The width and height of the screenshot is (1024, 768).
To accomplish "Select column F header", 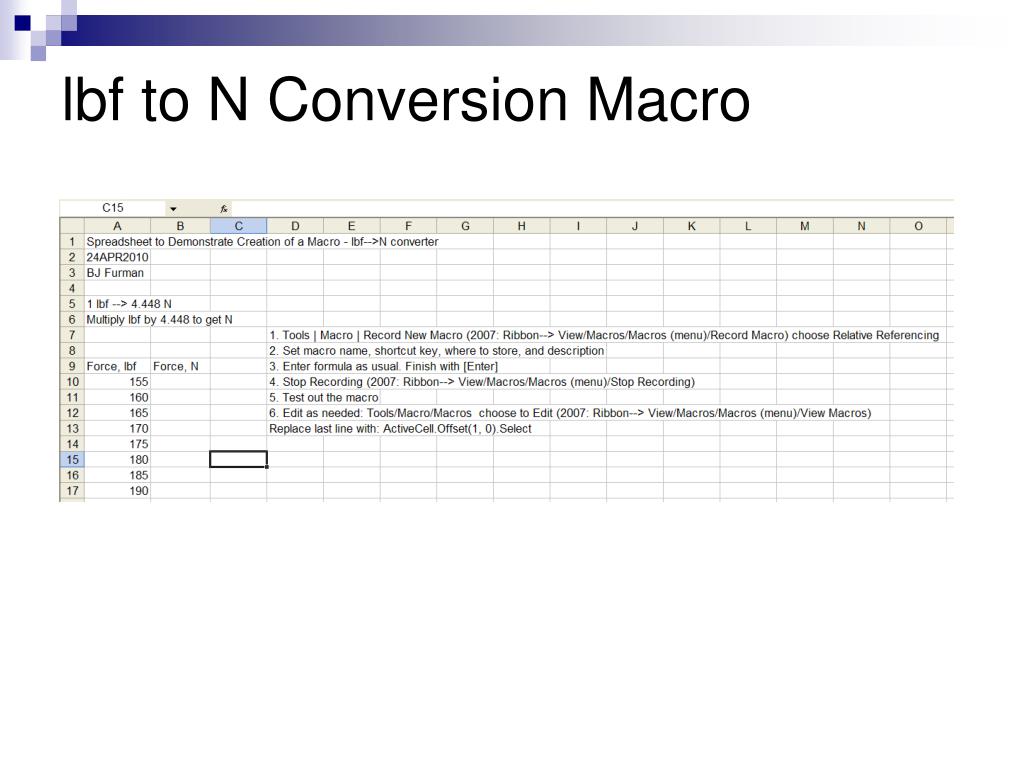I will (x=408, y=226).
